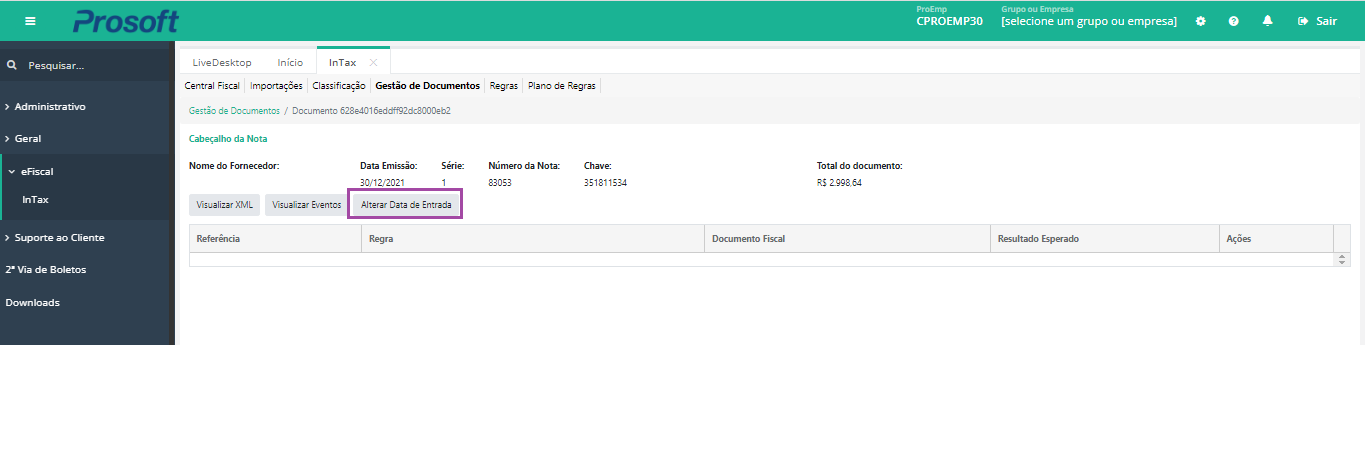1365x460 pixels.
Task: Click the Prosoft logo
Action: tap(126, 20)
